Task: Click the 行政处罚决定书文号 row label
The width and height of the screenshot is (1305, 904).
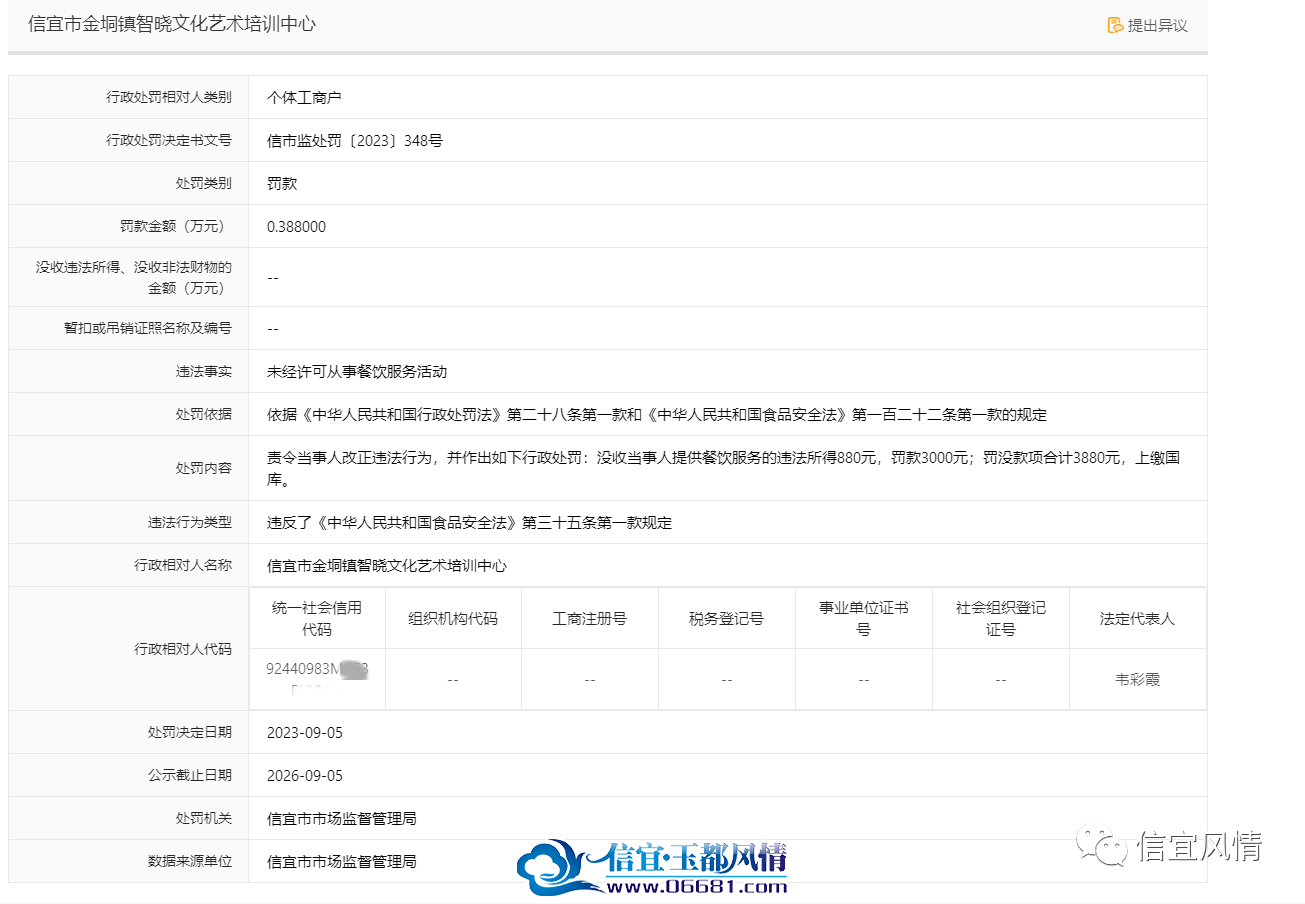Action: coord(169,140)
